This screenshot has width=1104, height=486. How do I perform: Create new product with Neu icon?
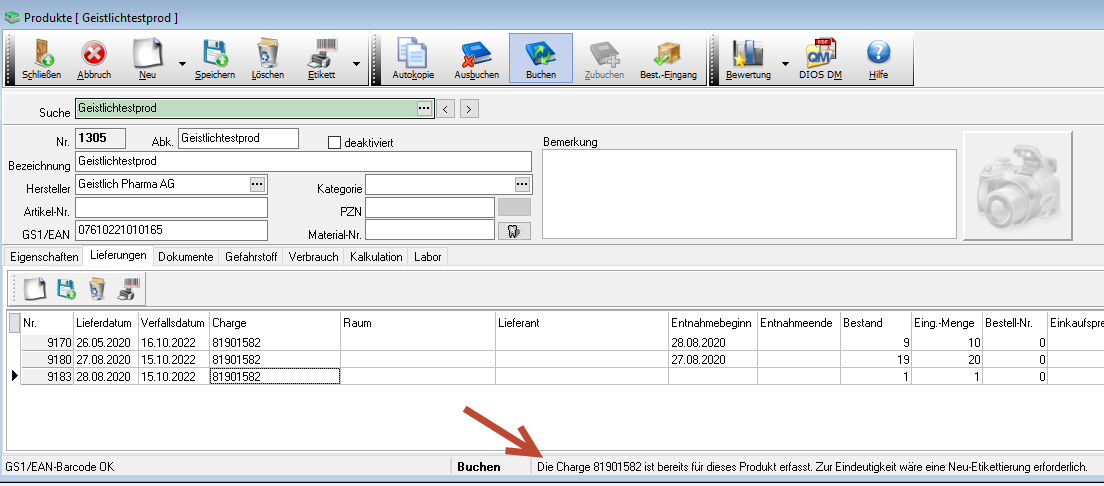click(x=148, y=59)
